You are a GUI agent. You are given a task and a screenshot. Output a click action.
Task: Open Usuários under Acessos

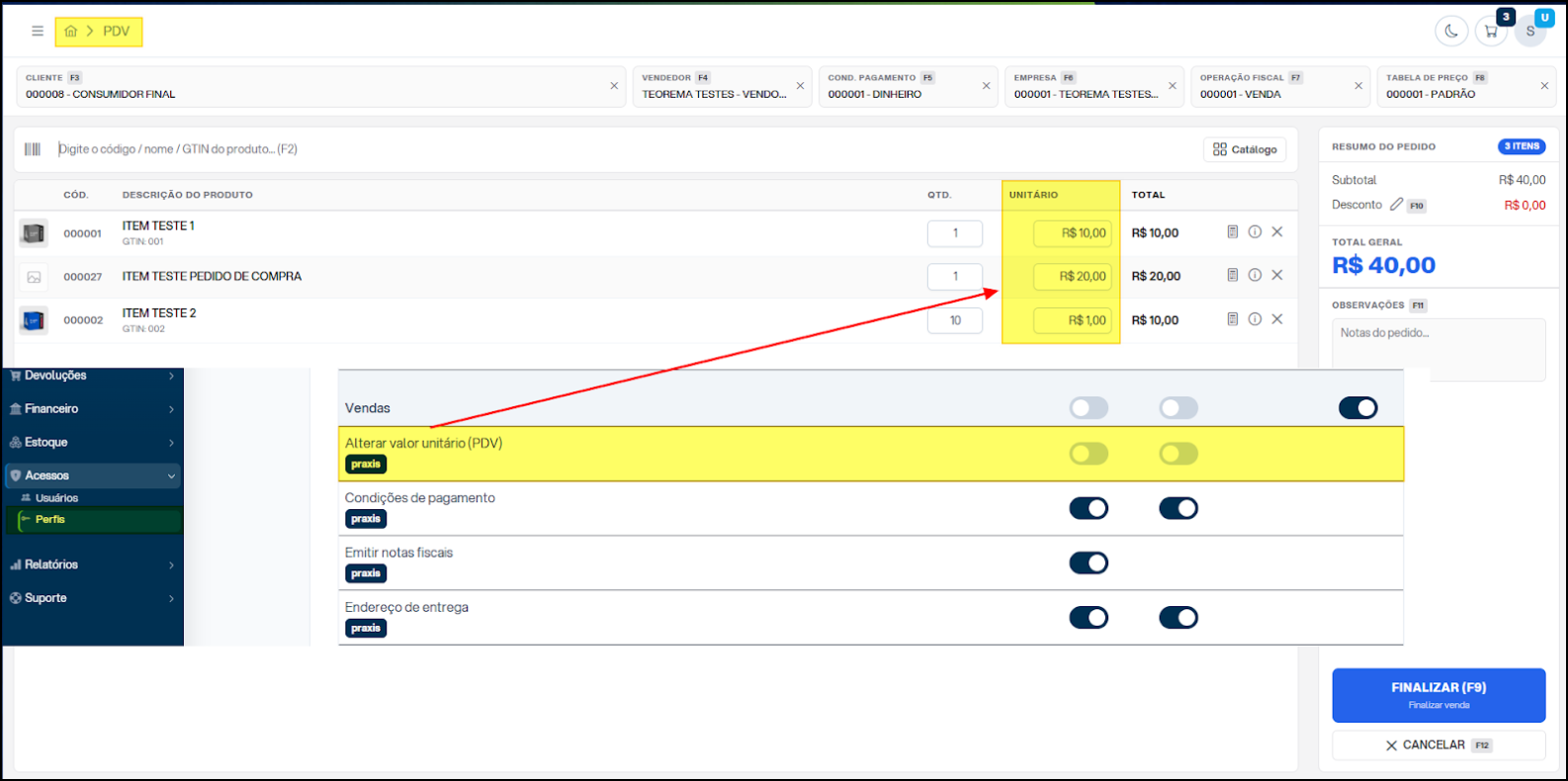pyautogui.click(x=56, y=498)
